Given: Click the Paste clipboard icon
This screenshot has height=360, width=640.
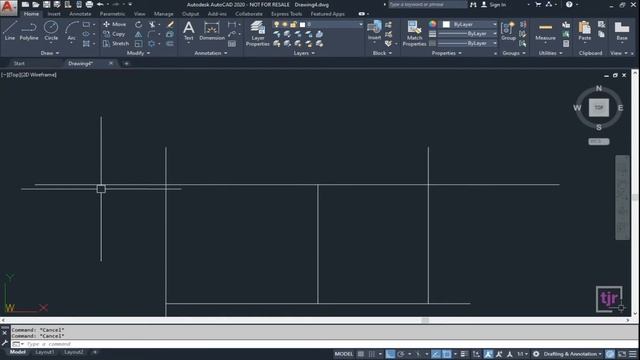Looking at the screenshot, I should (584, 31).
